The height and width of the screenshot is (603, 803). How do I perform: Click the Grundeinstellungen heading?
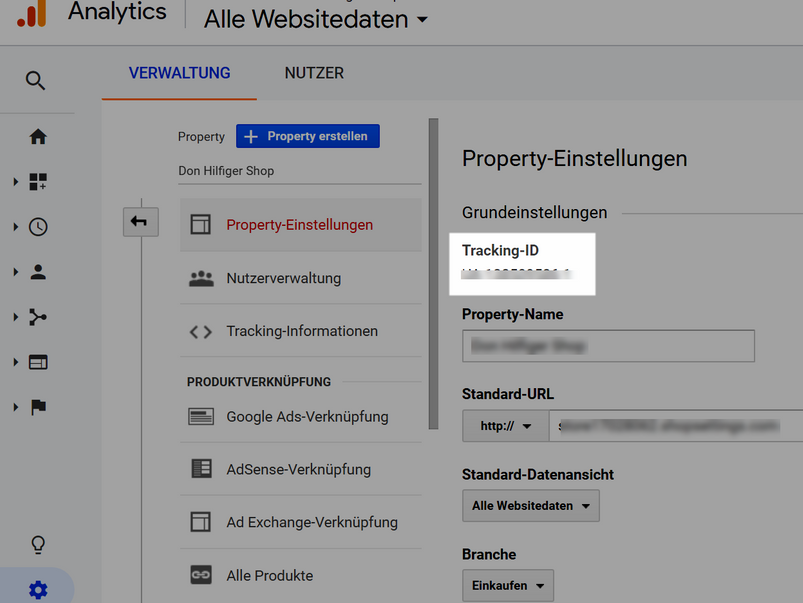click(534, 213)
